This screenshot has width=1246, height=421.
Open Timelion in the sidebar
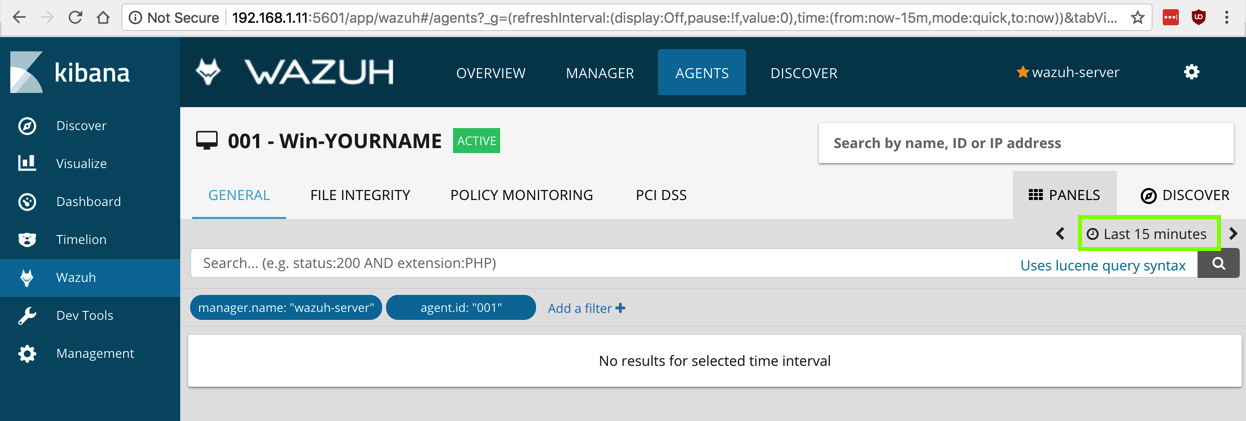point(80,240)
